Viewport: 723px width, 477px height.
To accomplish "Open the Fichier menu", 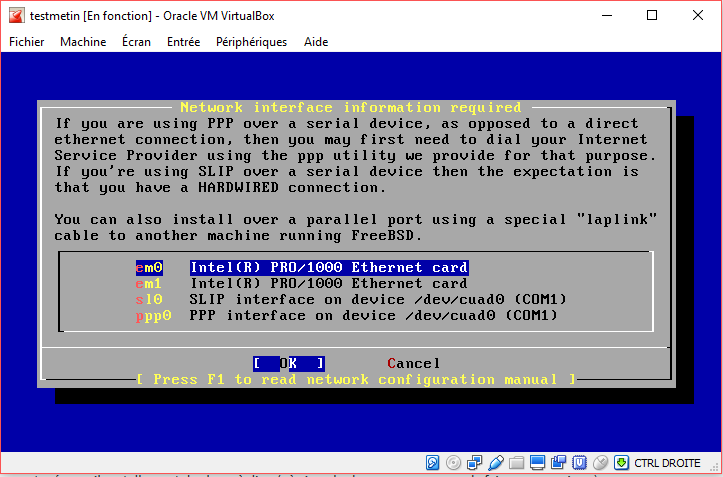I will (x=27, y=42).
